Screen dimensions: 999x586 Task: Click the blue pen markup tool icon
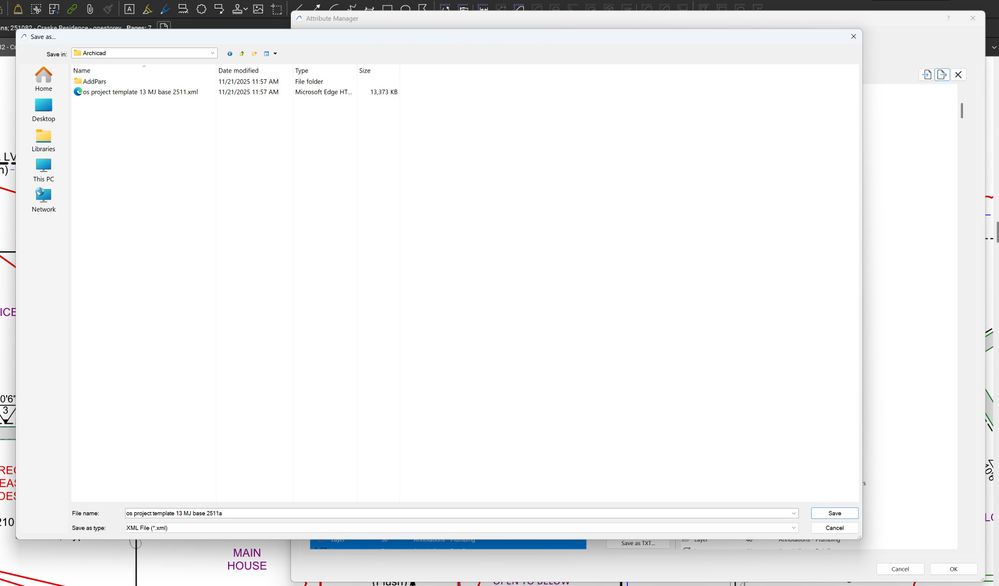point(165,9)
